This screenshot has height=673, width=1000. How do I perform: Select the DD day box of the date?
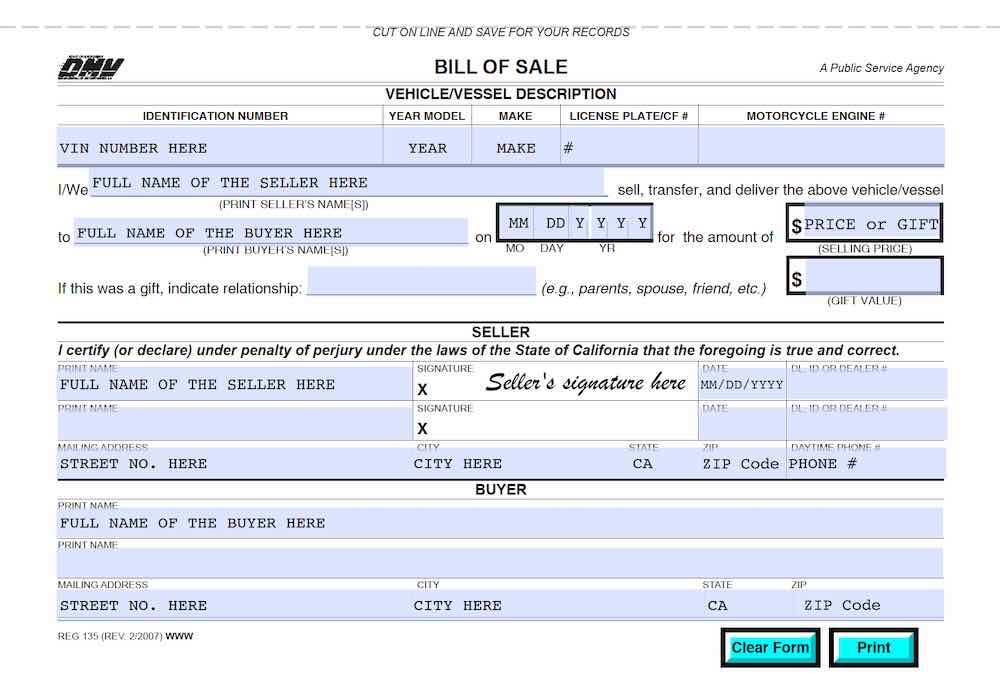tap(555, 223)
